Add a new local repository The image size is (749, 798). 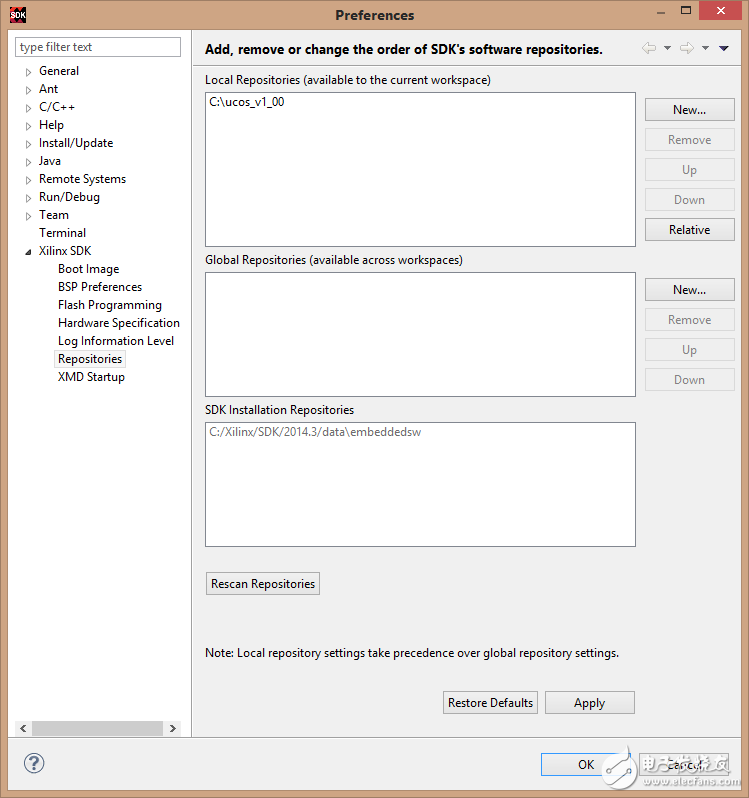pos(689,110)
